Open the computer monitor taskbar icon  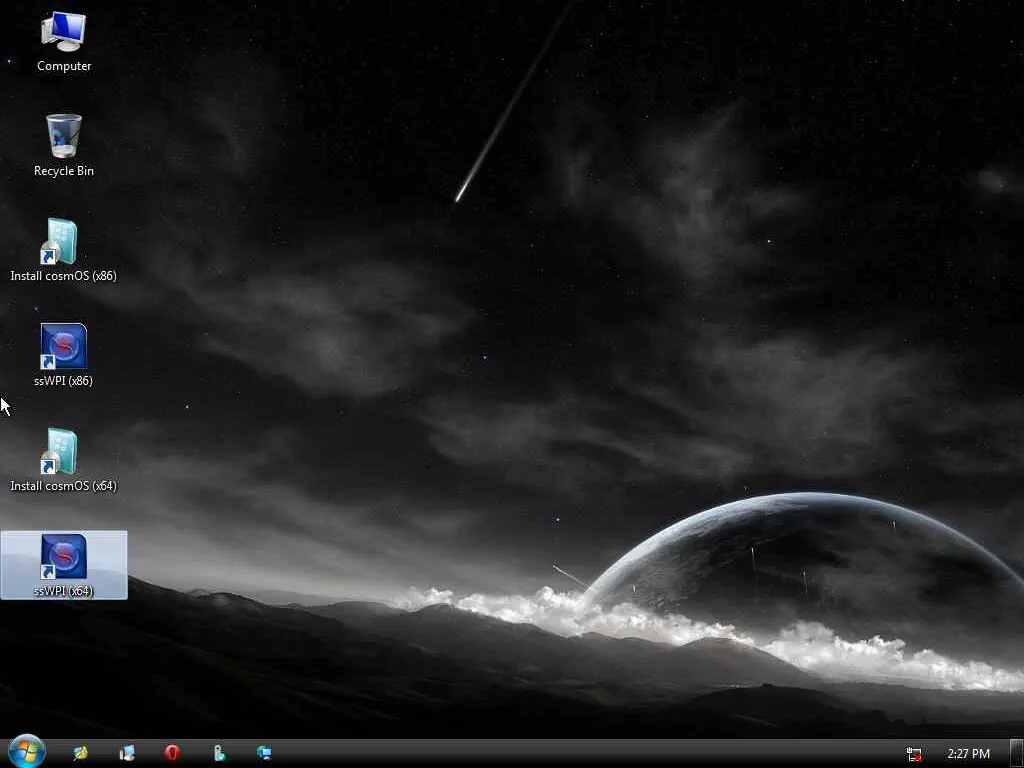pos(127,753)
